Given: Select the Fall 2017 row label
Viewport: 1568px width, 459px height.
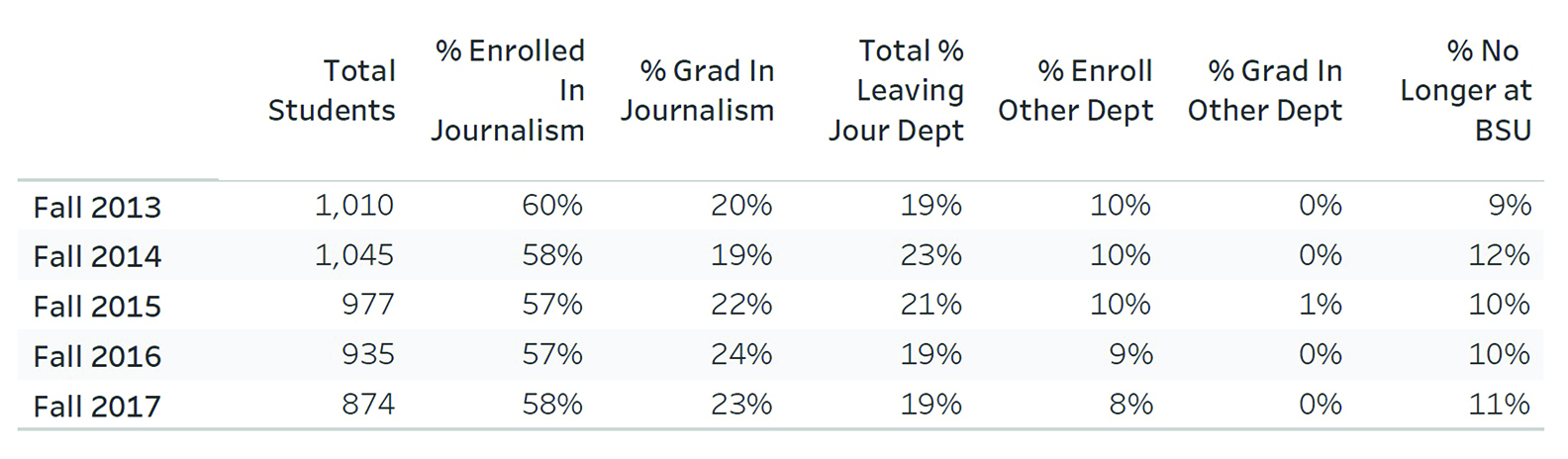Looking at the screenshot, I should click(97, 407).
